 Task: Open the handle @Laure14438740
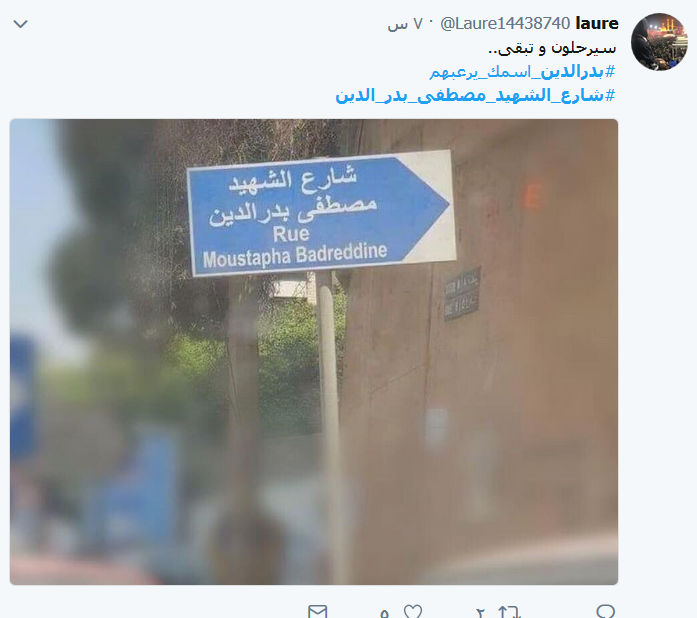[505, 24]
